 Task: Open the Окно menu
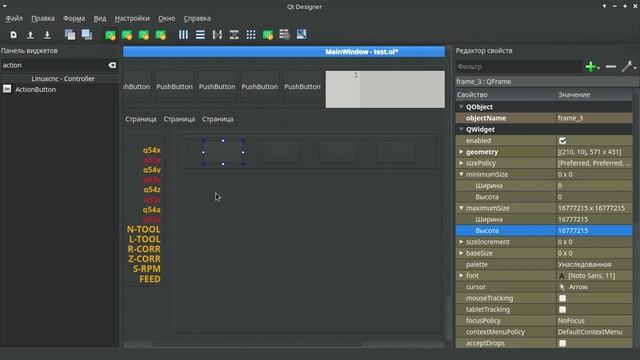tap(167, 18)
